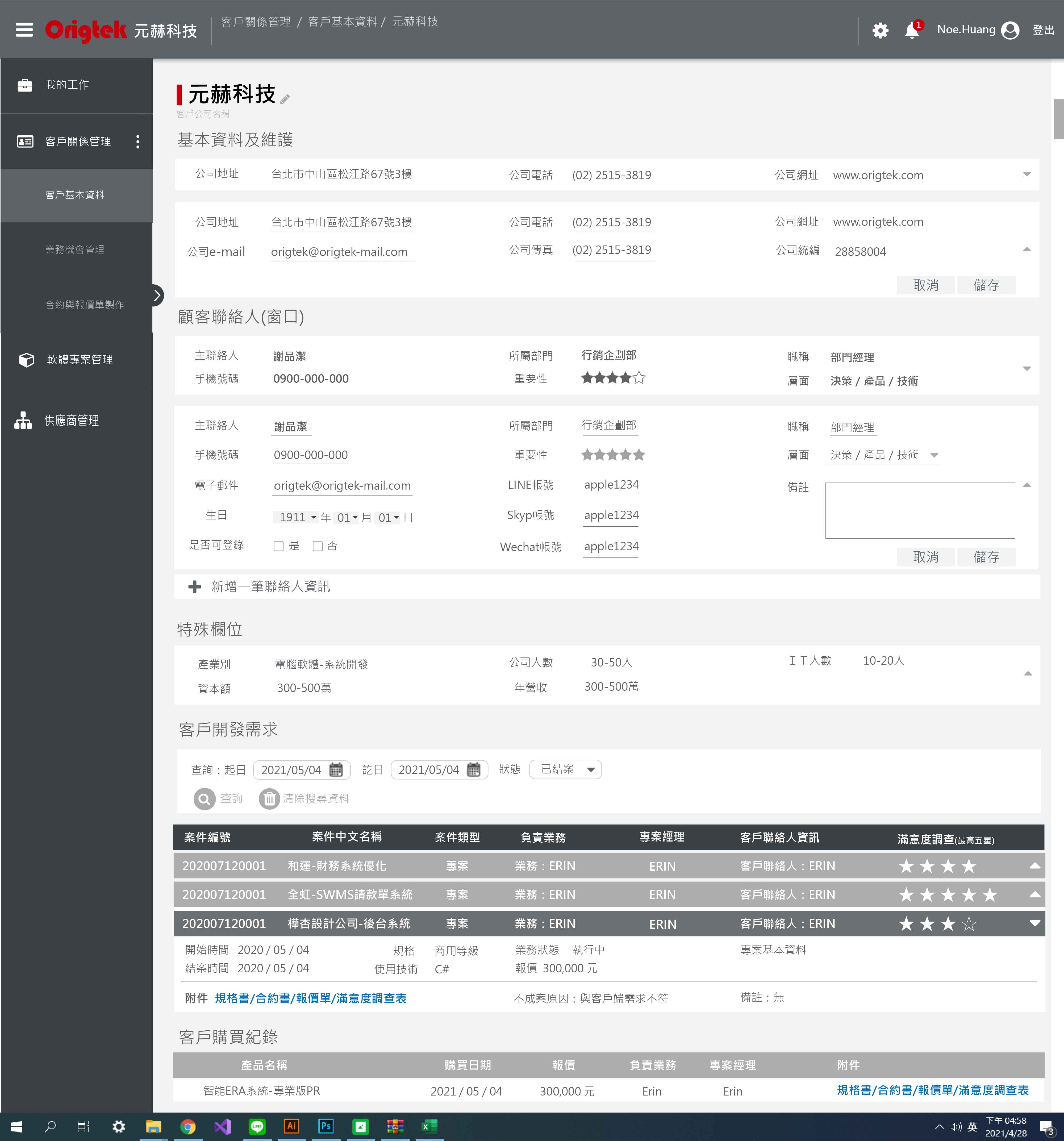Open the taskbar search icon
The image size is (1064, 1141).
50,1127
